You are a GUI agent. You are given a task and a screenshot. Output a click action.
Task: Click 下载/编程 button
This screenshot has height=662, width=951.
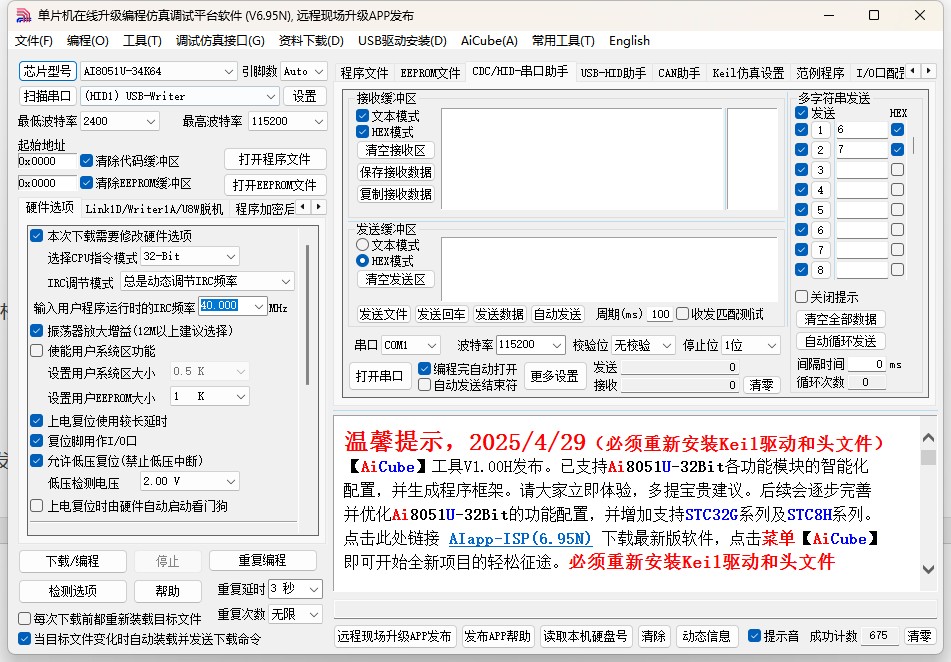tap(73, 561)
